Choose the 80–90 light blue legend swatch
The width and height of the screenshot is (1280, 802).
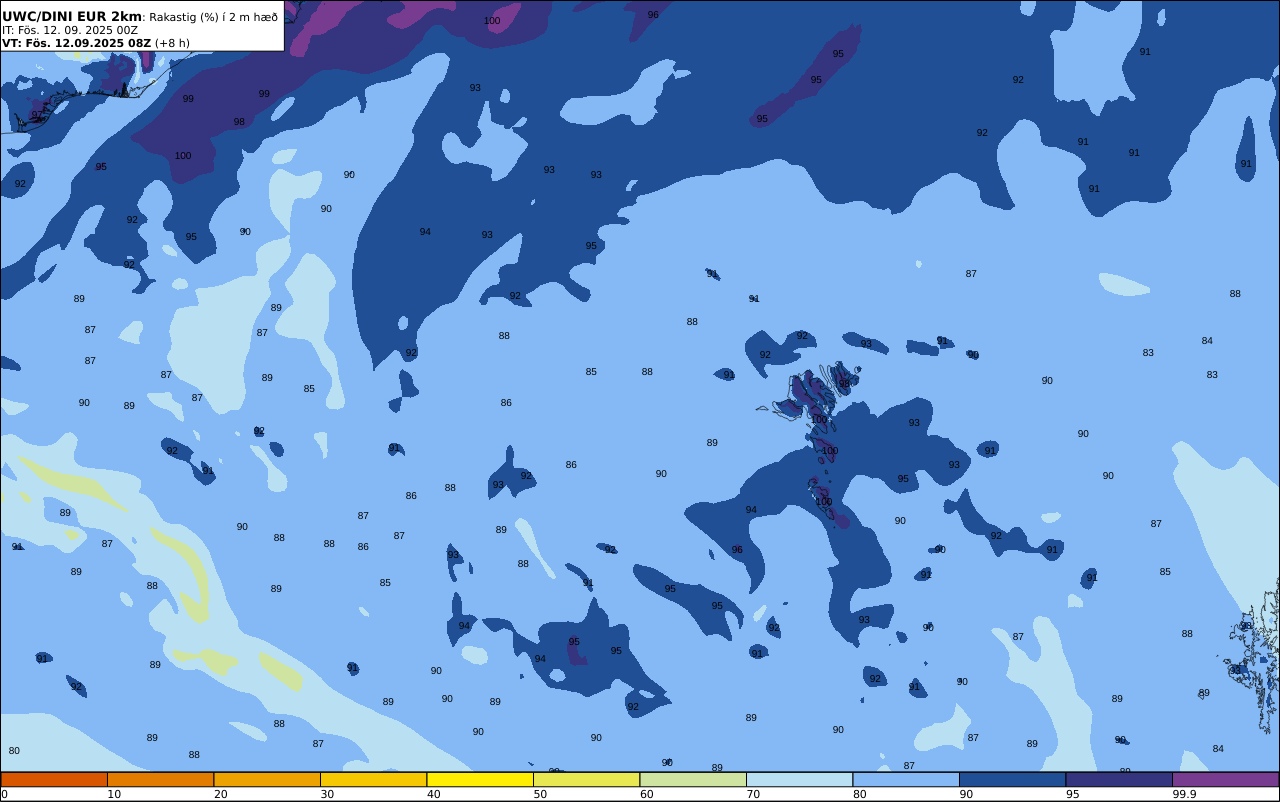point(906,779)
